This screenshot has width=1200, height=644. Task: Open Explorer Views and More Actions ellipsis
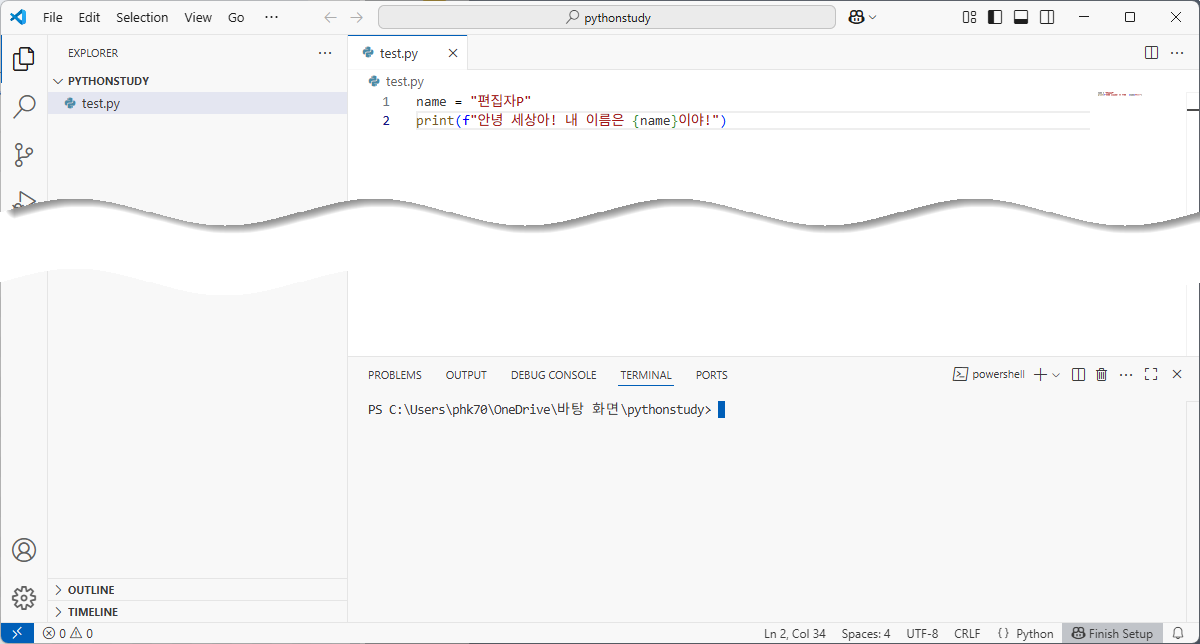pyautogui.click(x=325, y=53)
